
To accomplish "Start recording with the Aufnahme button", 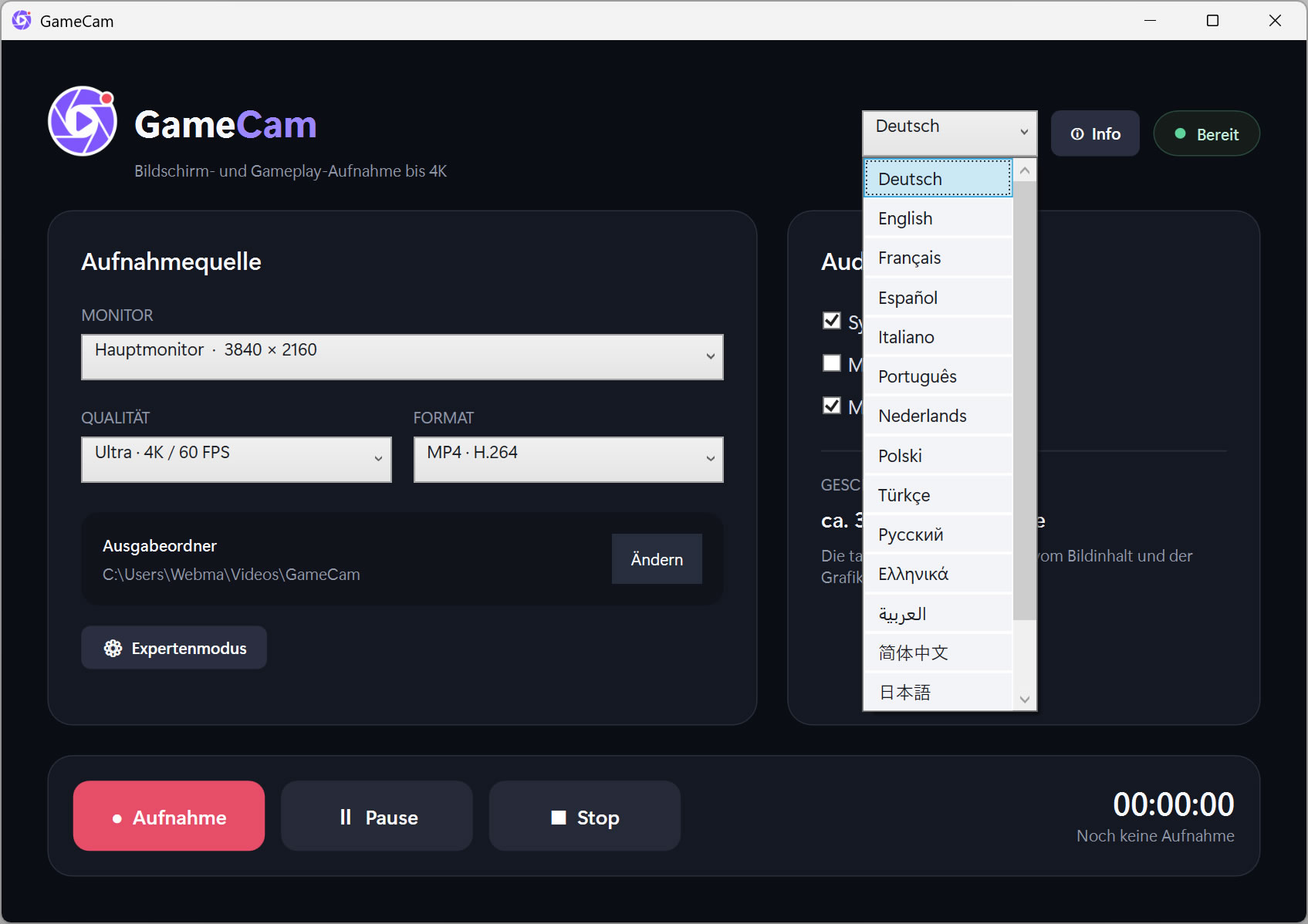I will coord(169,816).
